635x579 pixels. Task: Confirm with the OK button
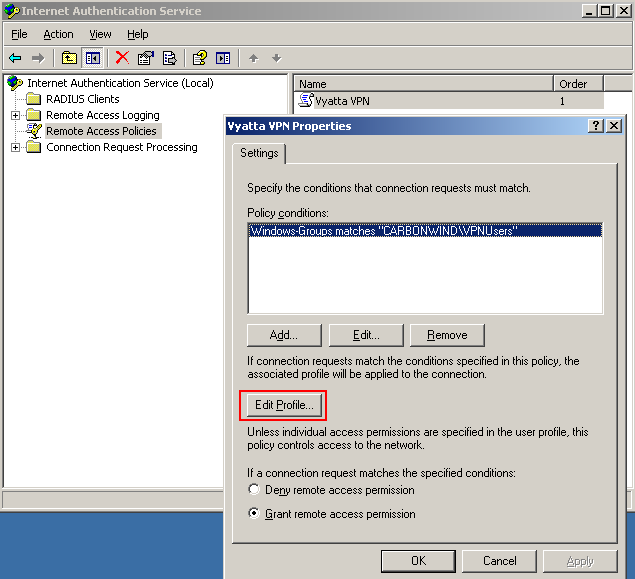tap(418, 561)
